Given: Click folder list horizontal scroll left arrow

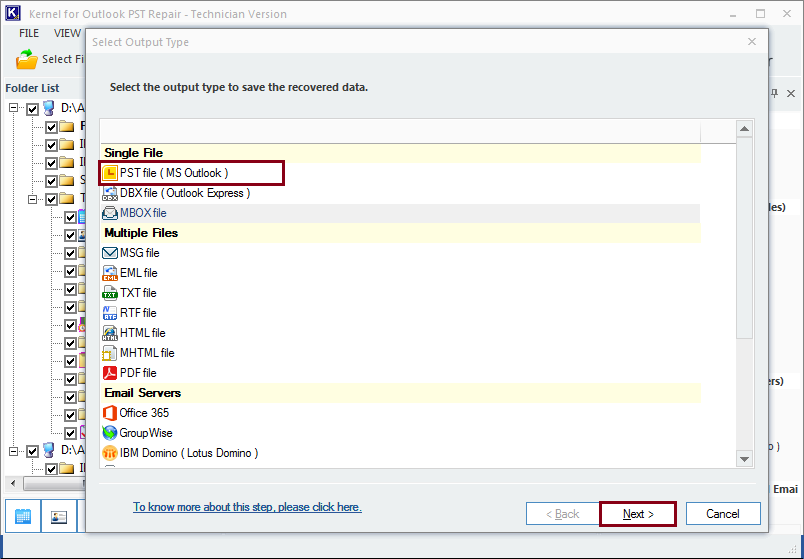Looking at the screenshot, I should click(13, 483).
